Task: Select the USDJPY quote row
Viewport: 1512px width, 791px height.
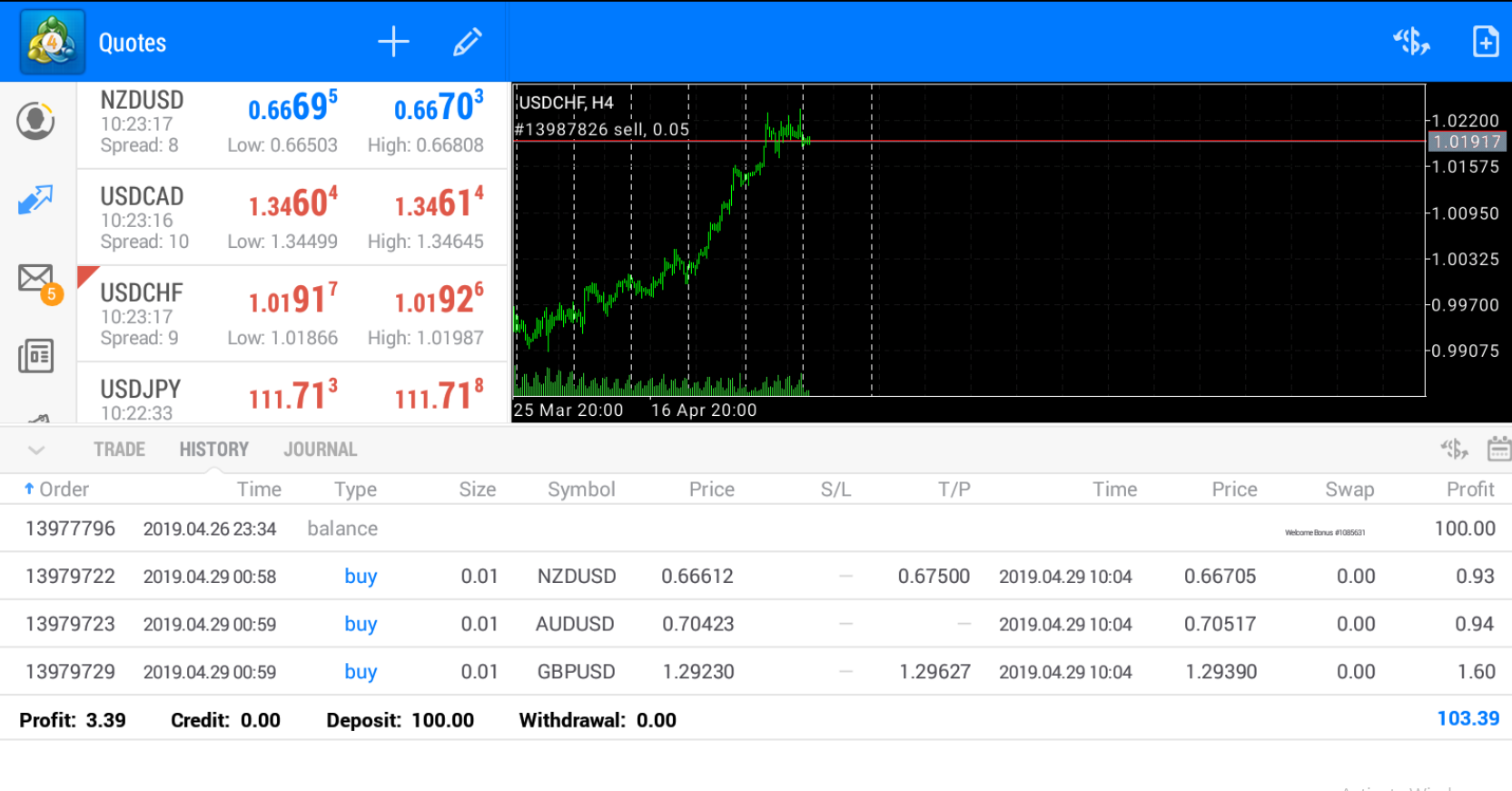Action: pos(292,393)
